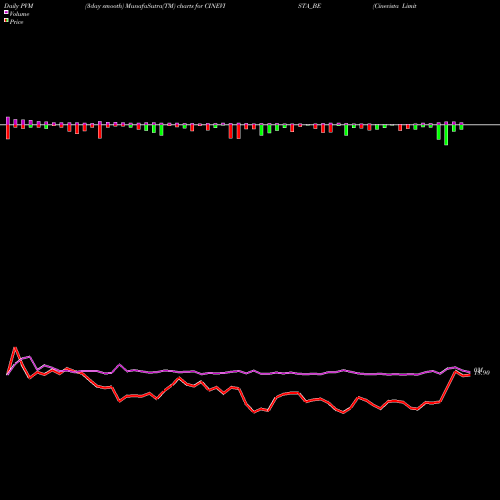Screen dimensions: 500x500
Task: Select the Price legend label
Action: [16, 22]
